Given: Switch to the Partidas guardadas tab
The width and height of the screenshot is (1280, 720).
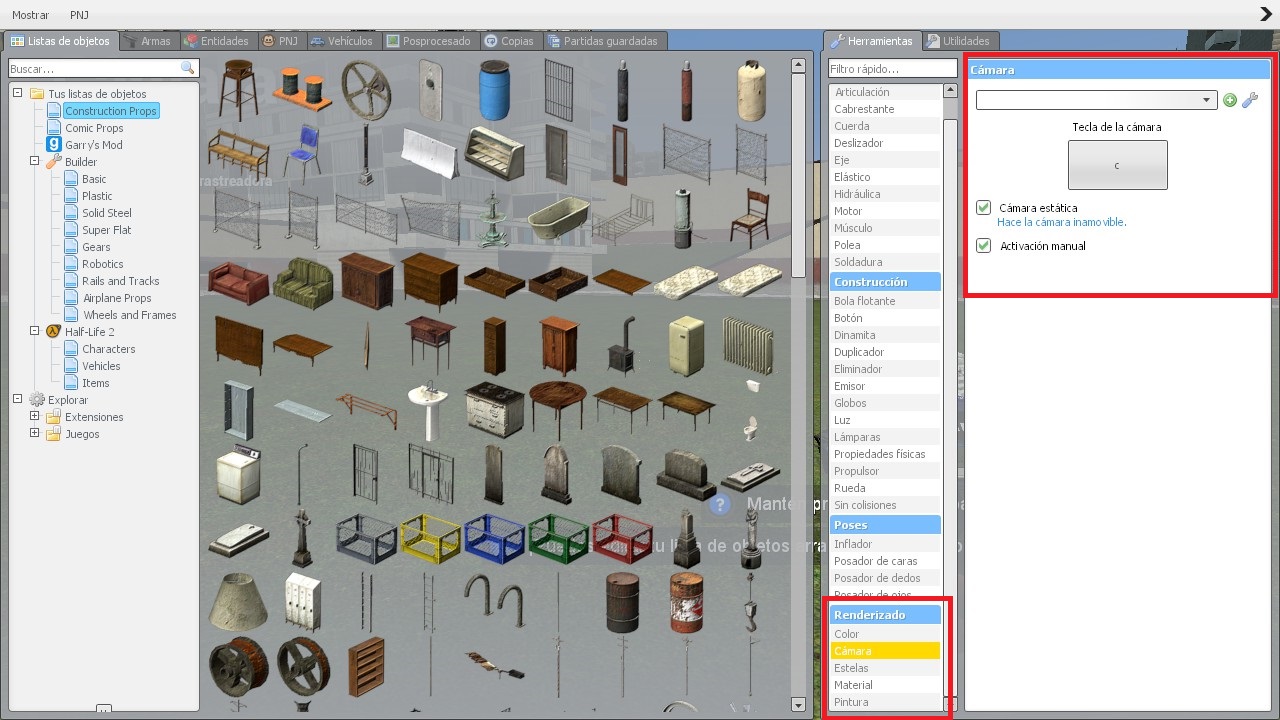Looking at the screenshot, I should [603, 41].
